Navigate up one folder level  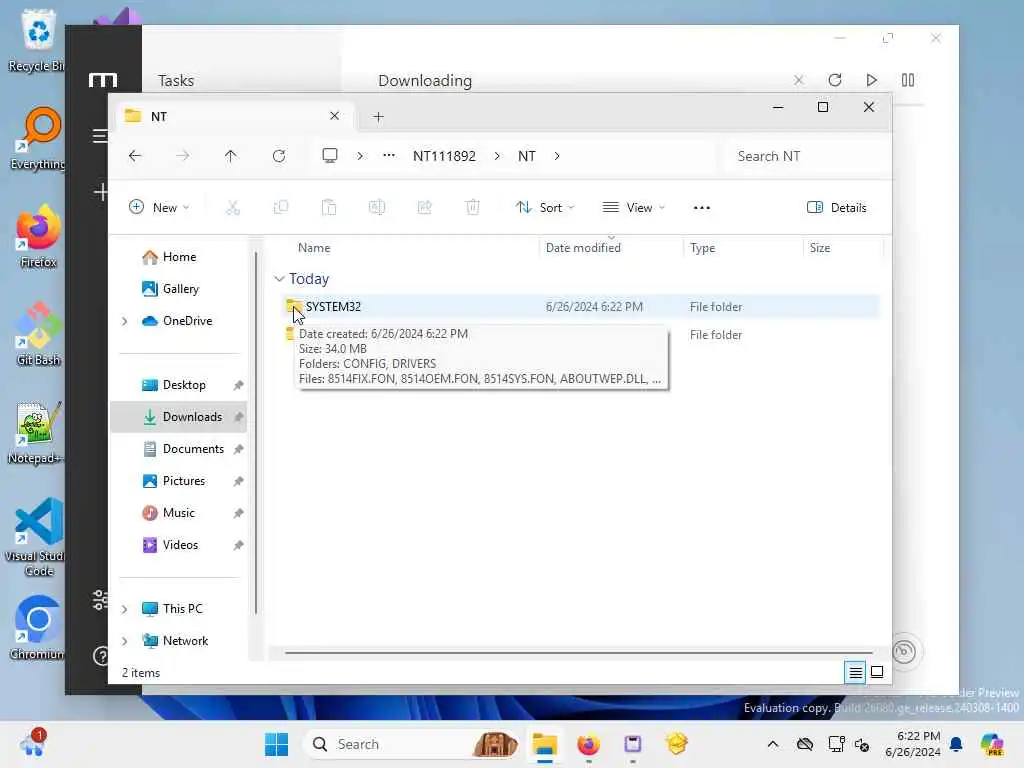[x=231, y=156]
